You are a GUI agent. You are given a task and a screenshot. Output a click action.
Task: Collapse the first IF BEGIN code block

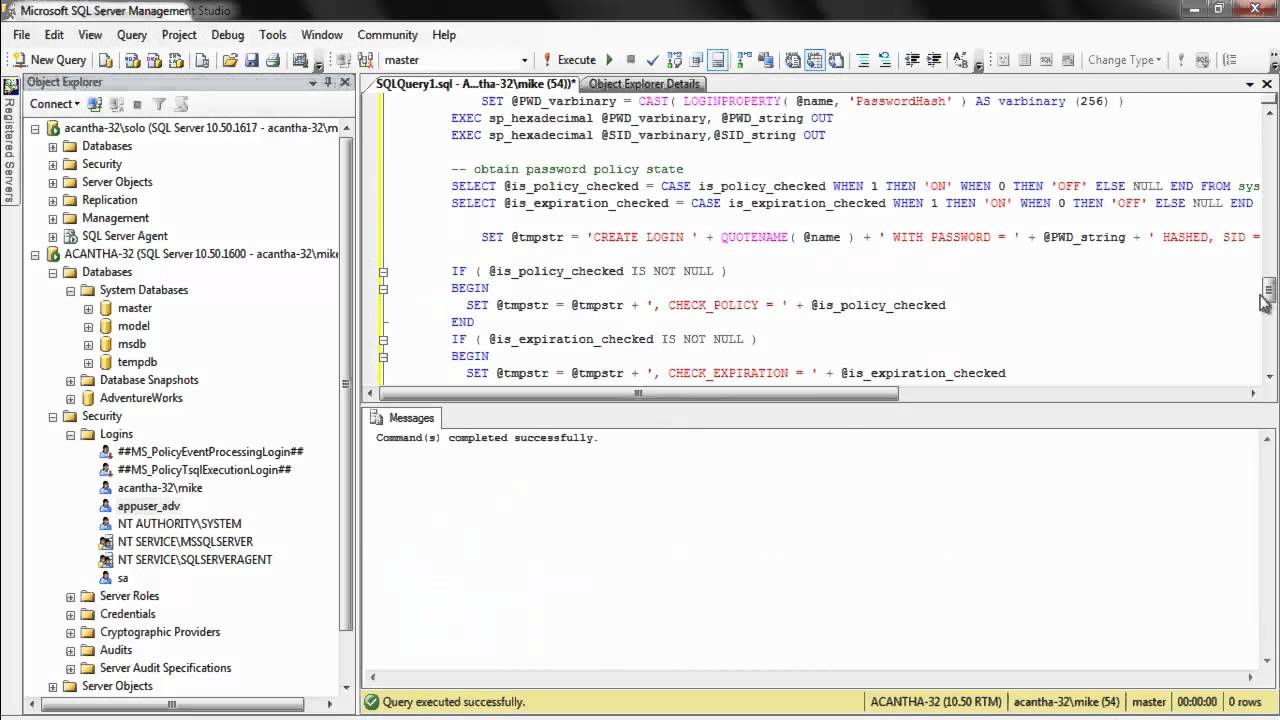click(x=383, y=271)
